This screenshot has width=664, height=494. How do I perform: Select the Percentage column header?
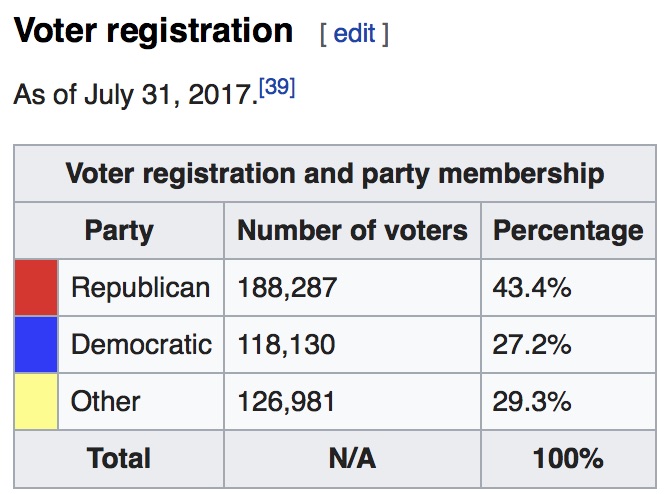point(568,231)
